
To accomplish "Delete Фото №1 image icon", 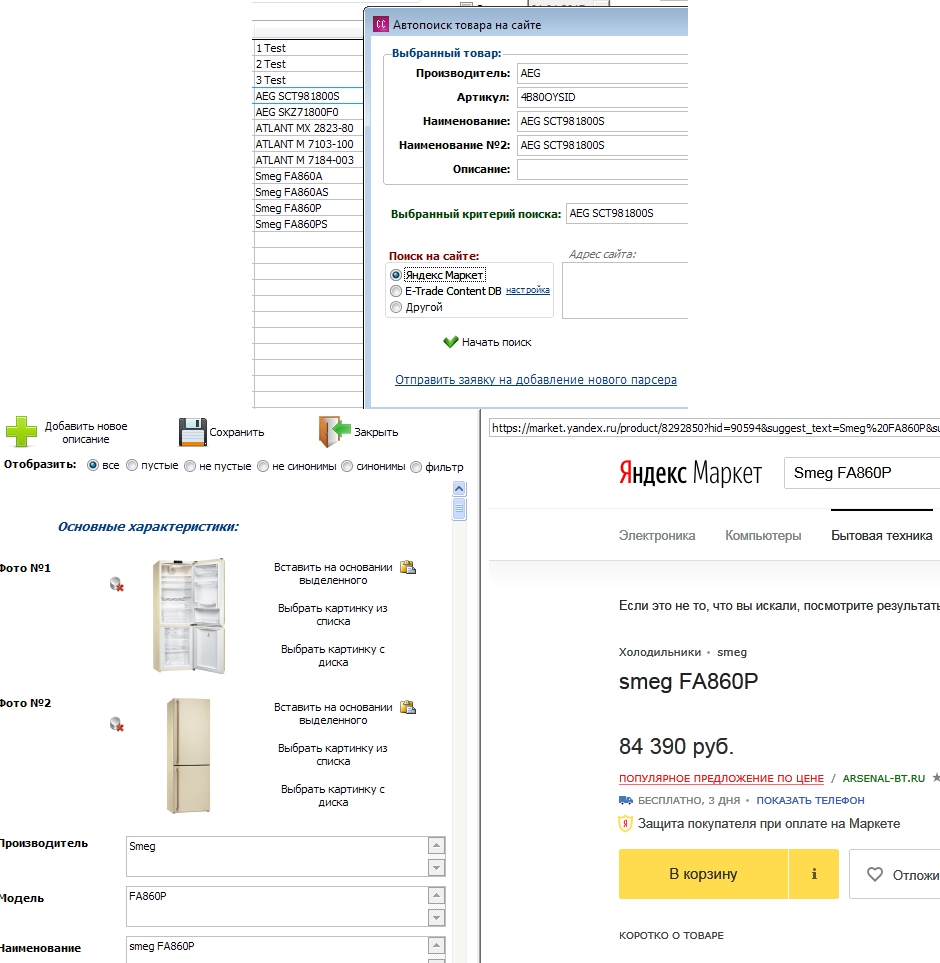I will pos(117,584).
